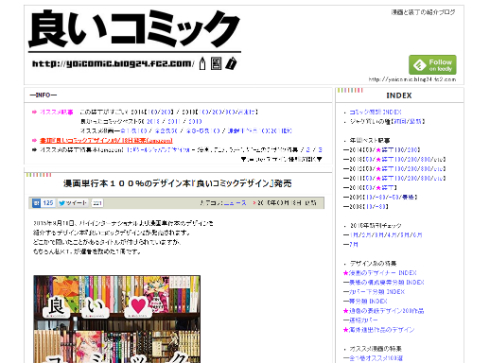Screen dimensions: 490x363
Task: Click the 良いコミック blog title logo
Action: coord(134,29)
